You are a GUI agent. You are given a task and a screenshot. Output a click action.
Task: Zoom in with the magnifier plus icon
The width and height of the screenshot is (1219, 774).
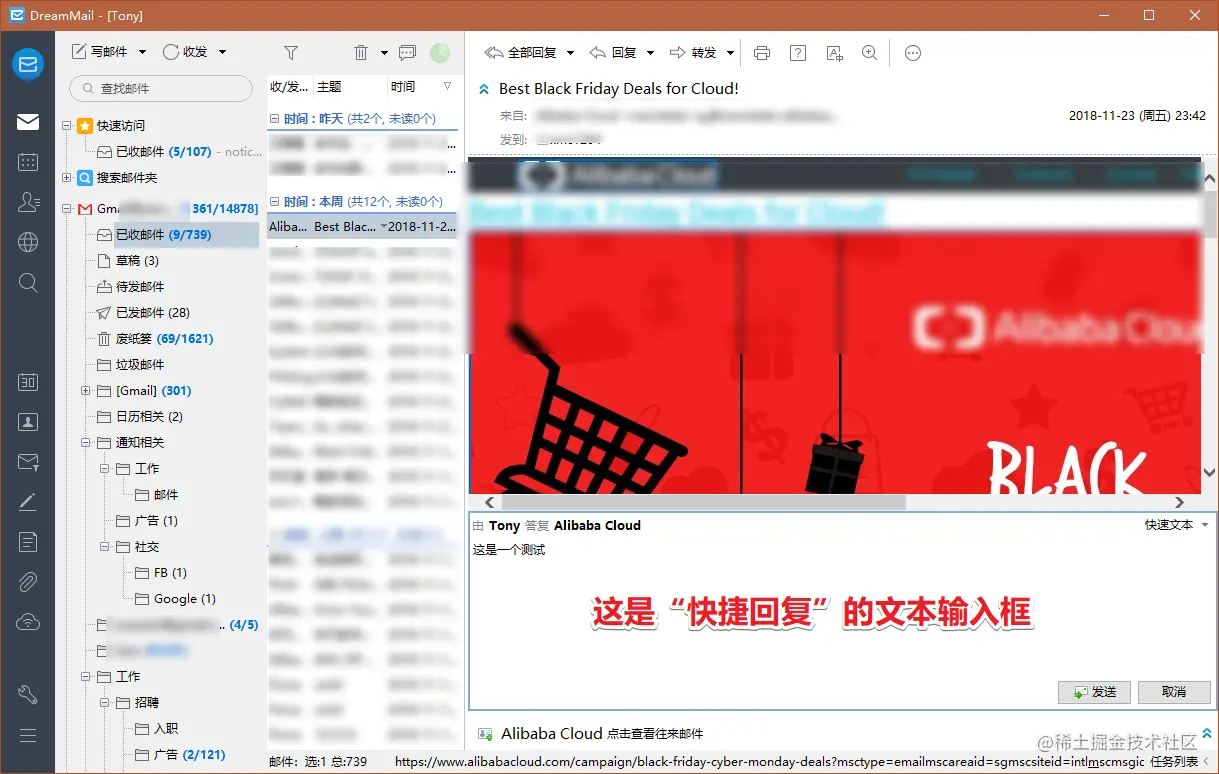[x=870, y=53]
